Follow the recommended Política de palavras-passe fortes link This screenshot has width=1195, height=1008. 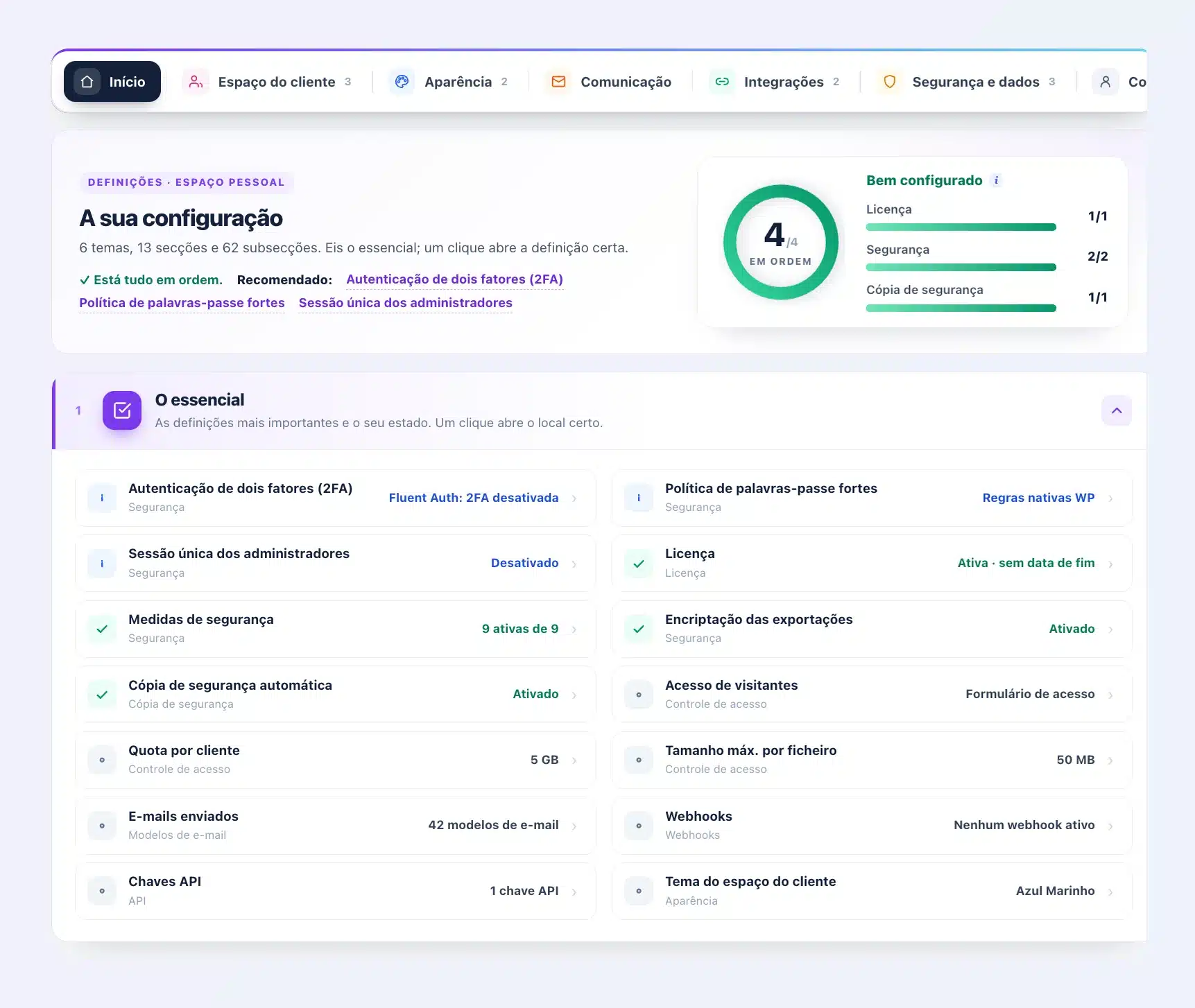(182, 303)
